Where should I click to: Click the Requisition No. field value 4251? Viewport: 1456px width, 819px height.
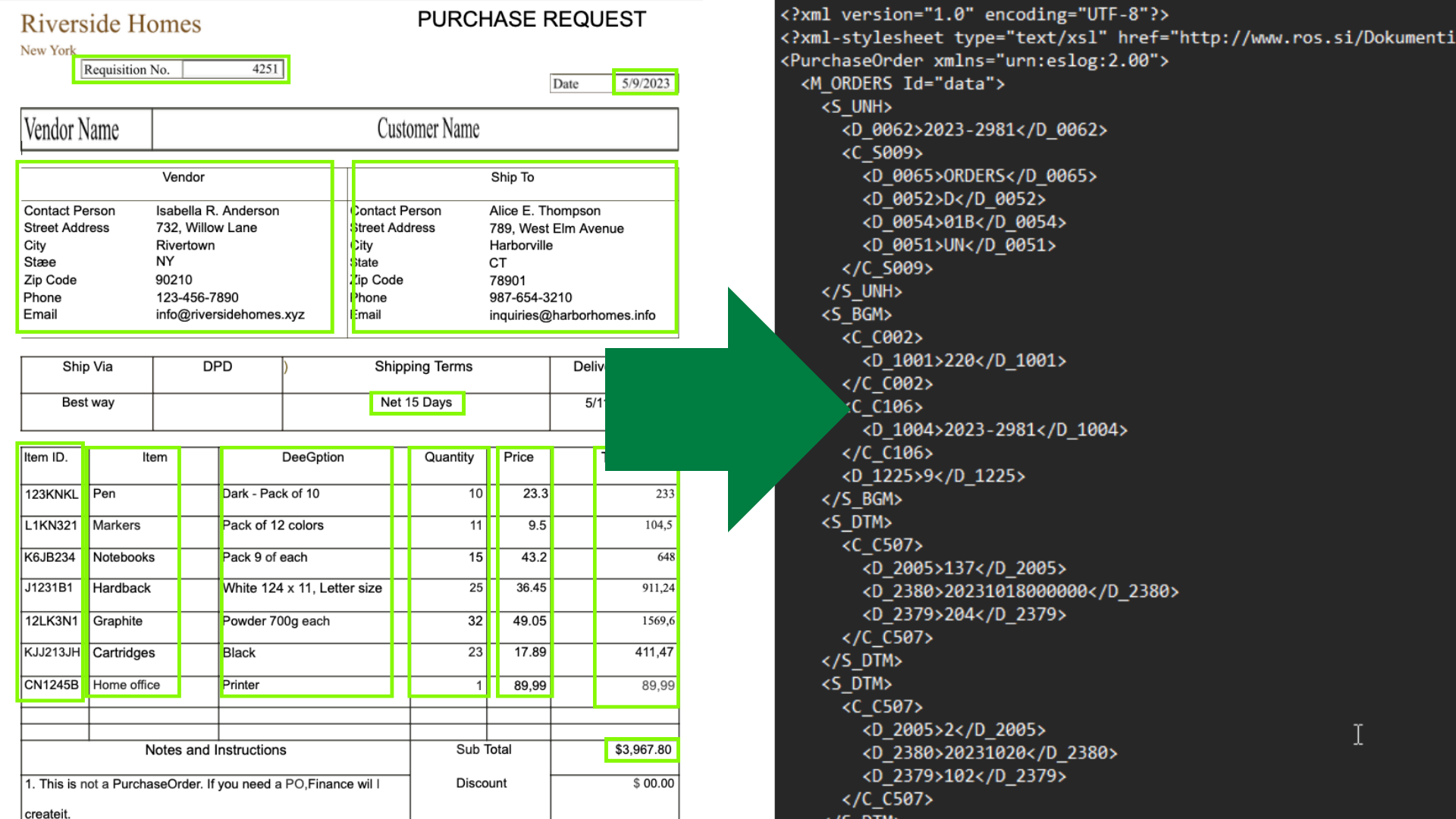tap(265, 69)
